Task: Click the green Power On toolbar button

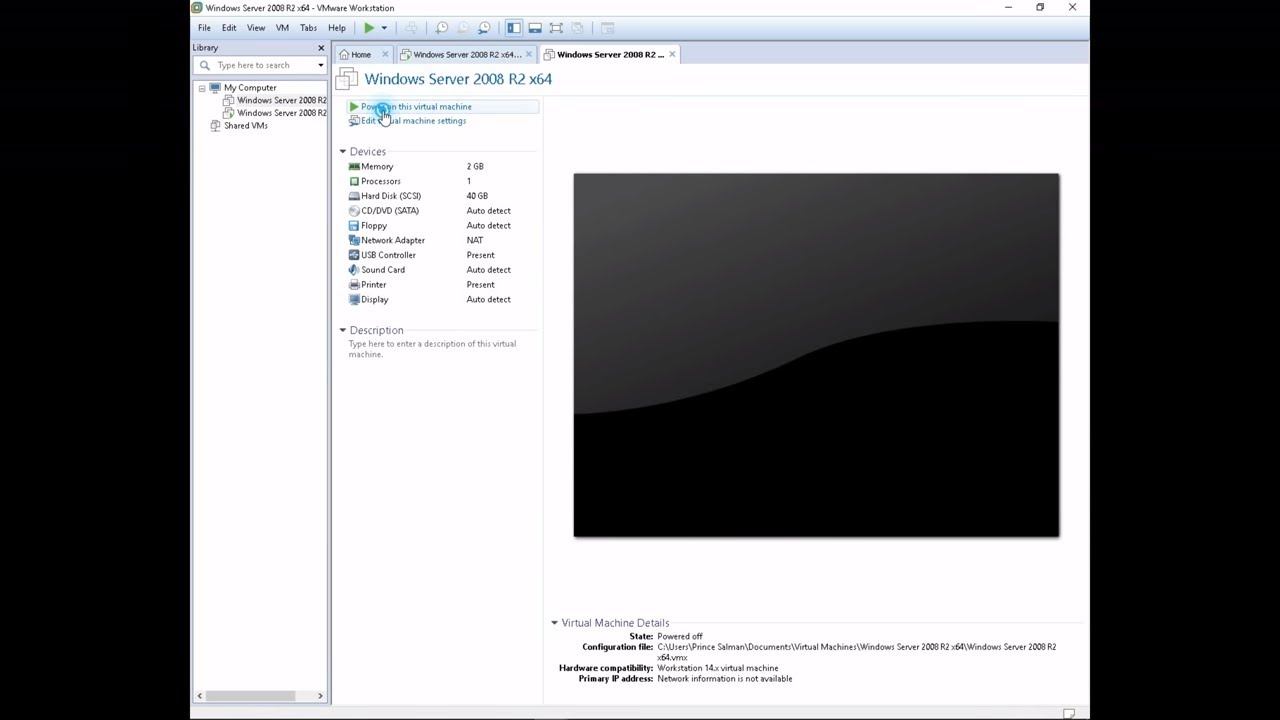Action: coord(369,28)
